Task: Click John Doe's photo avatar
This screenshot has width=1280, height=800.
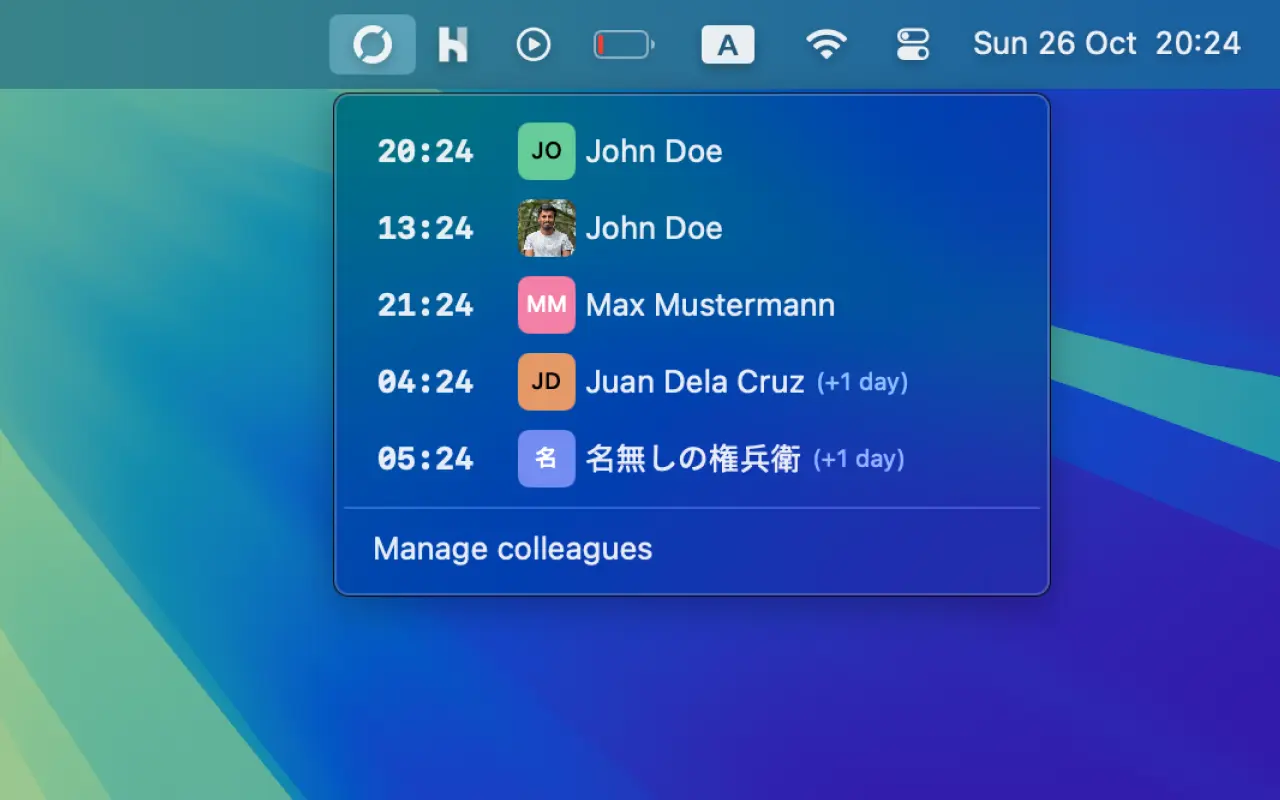Action: [546, 228]
